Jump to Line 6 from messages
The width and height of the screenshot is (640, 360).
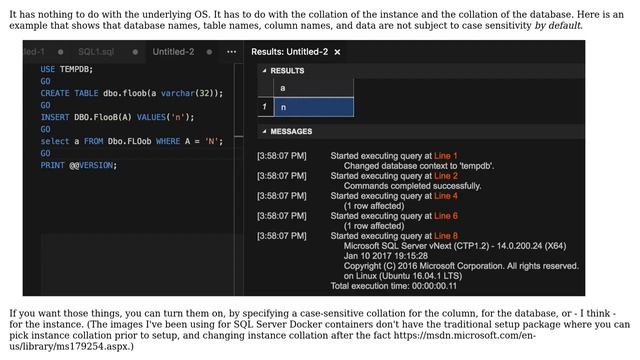pos(446,216)
